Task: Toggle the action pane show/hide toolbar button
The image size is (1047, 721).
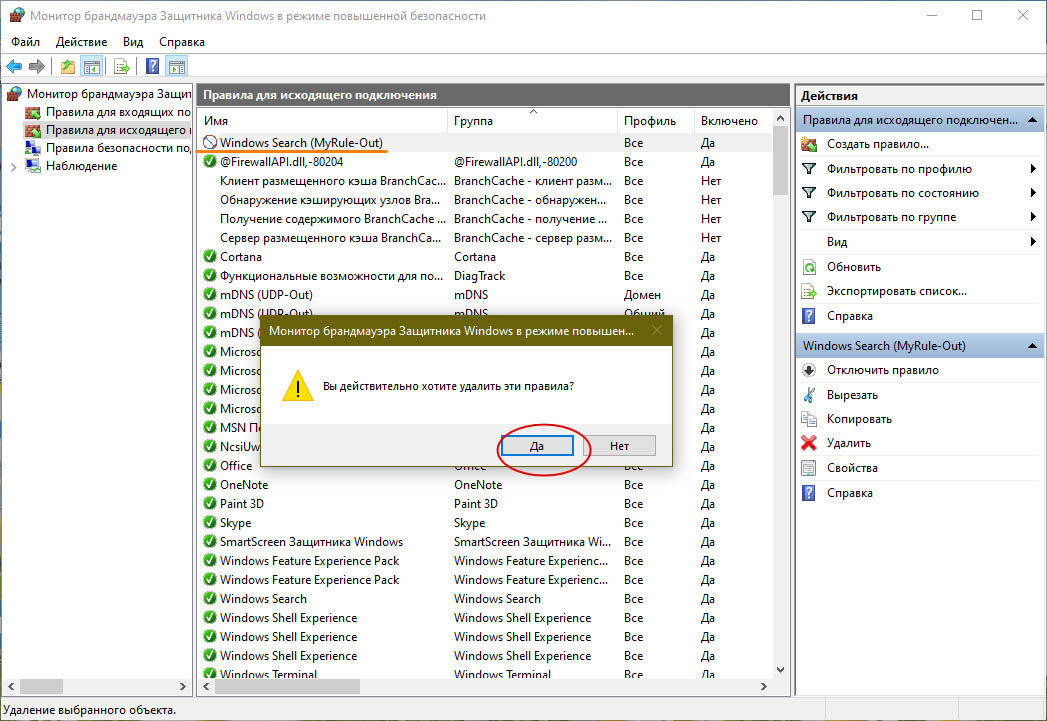Action: (x=177, y=67)
